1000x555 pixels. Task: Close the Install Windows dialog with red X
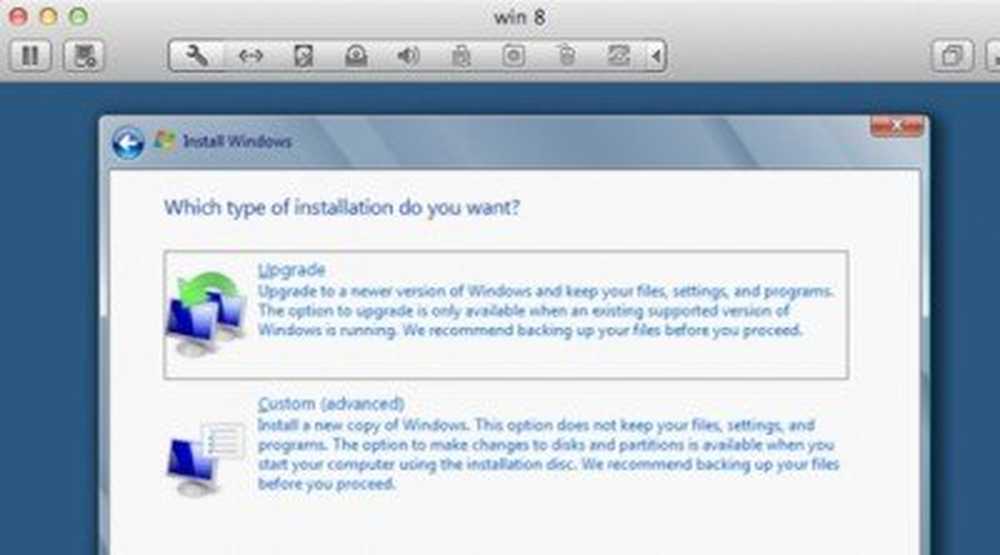pos(896,126)
